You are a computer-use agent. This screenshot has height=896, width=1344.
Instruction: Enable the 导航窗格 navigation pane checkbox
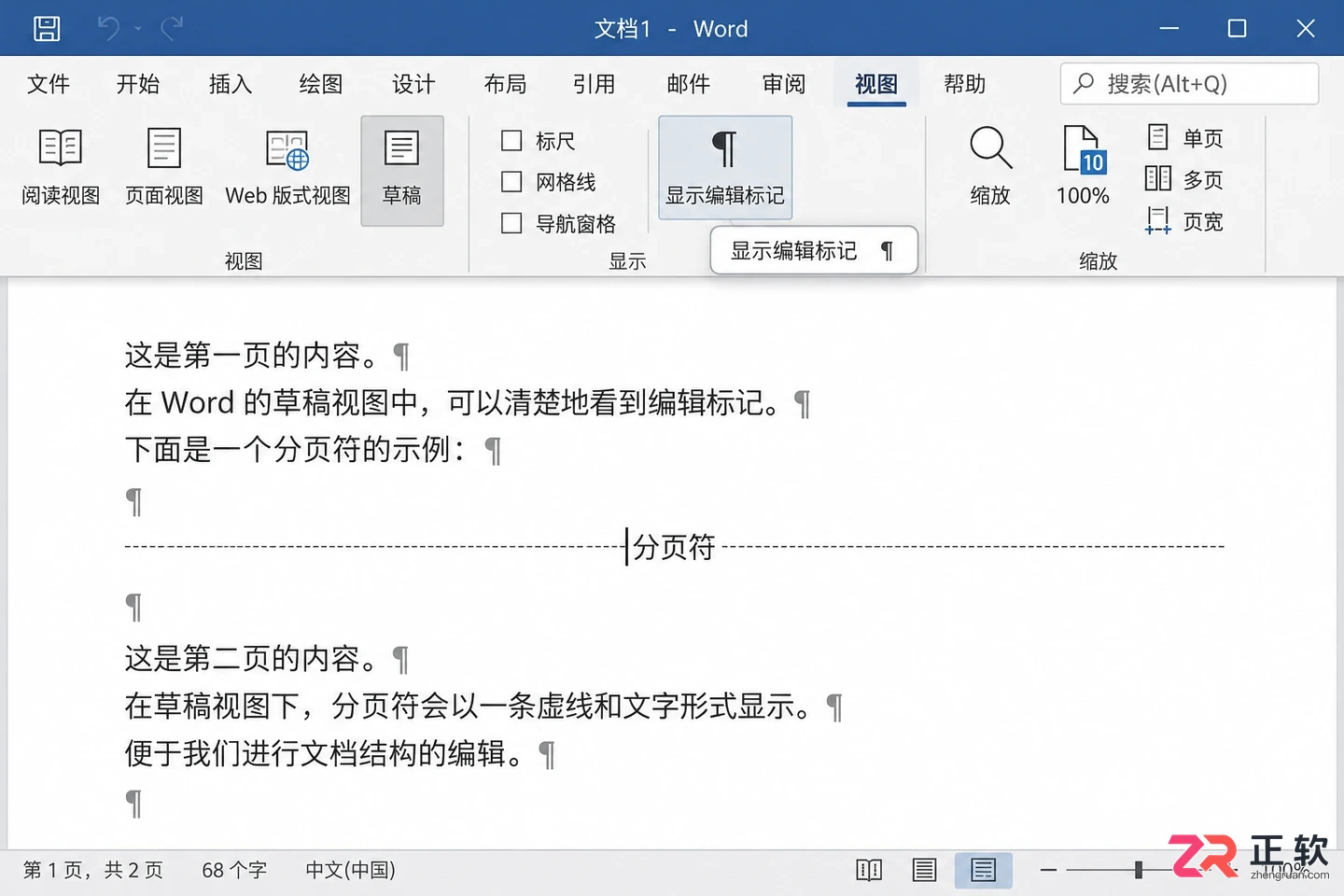pyautogui.click(x=511, y=224)
